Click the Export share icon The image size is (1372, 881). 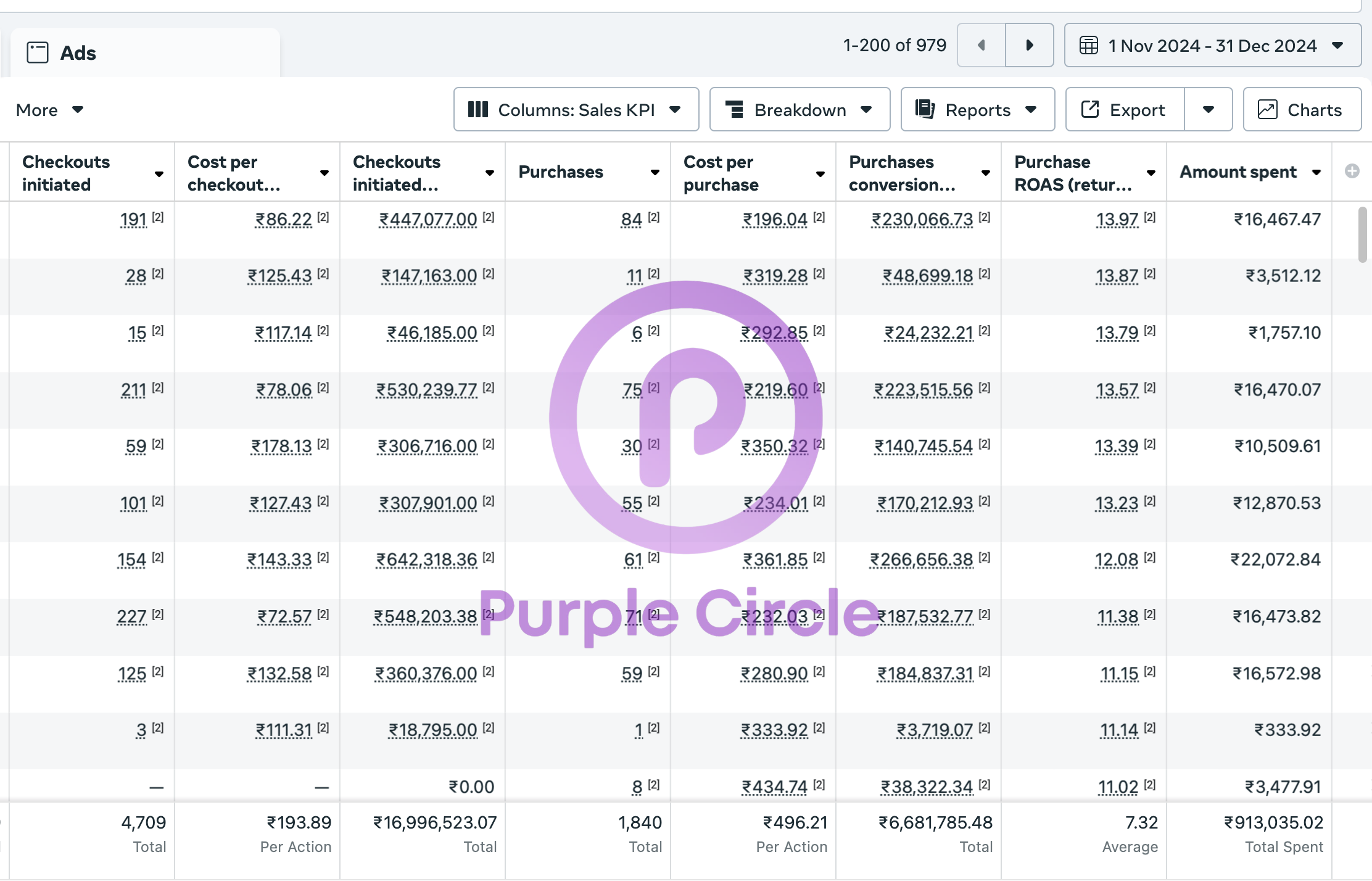pos(1090,109)
